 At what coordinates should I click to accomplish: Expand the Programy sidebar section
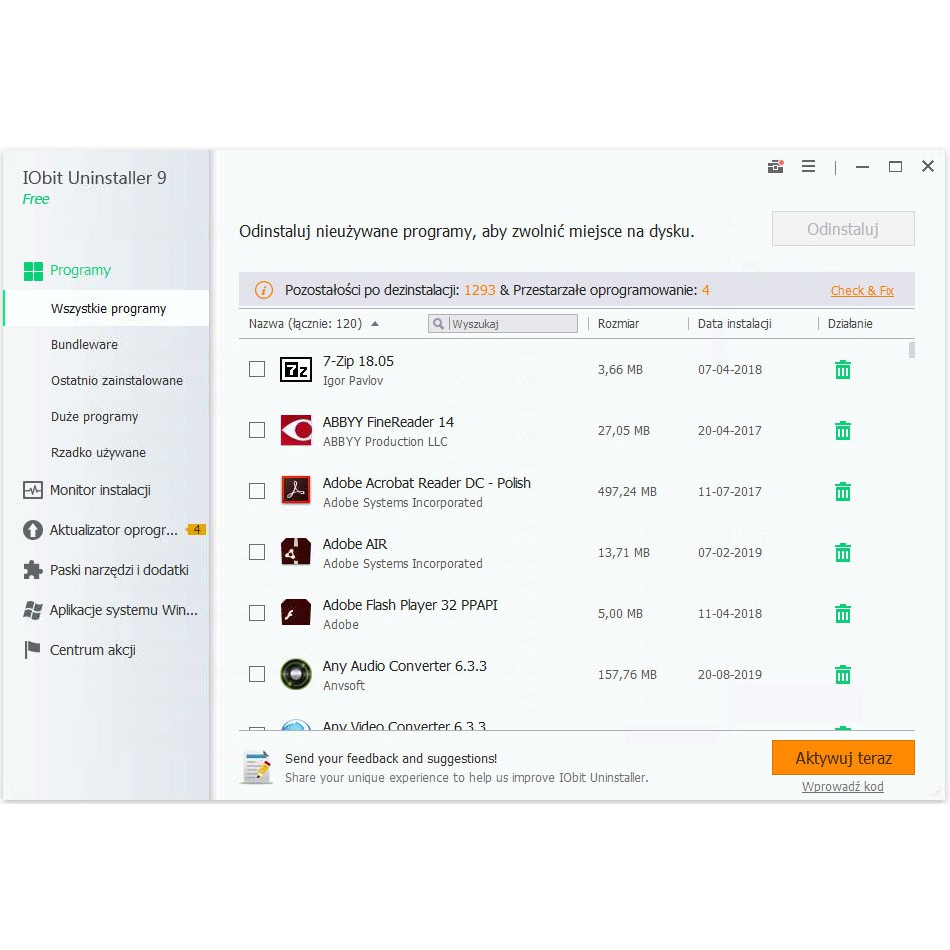click(80, 270)
